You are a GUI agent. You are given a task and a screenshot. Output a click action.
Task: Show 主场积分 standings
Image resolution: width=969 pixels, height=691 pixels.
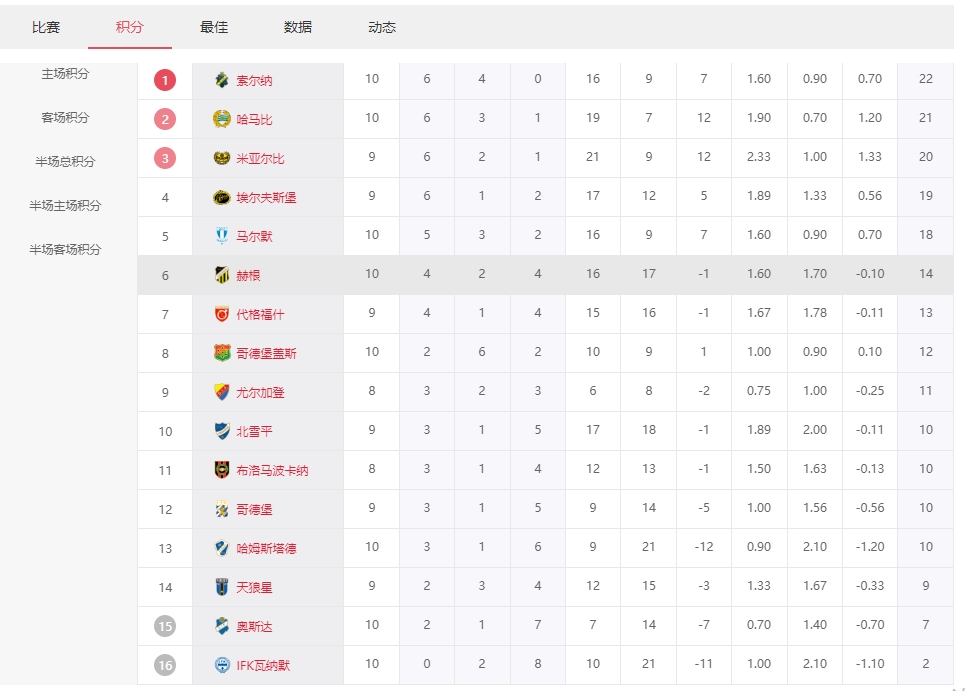65,74
